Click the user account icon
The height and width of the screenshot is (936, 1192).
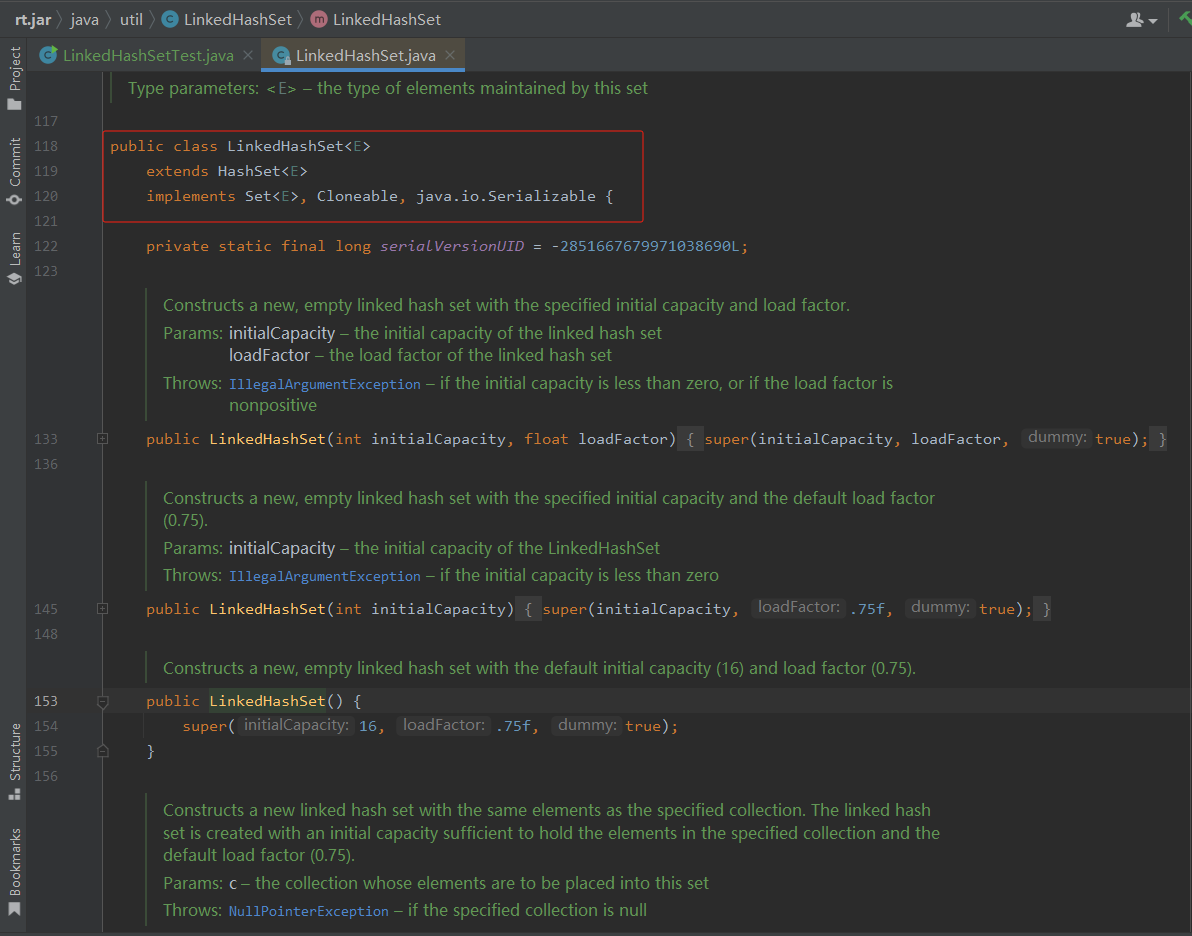click(x=1135, y=19)
